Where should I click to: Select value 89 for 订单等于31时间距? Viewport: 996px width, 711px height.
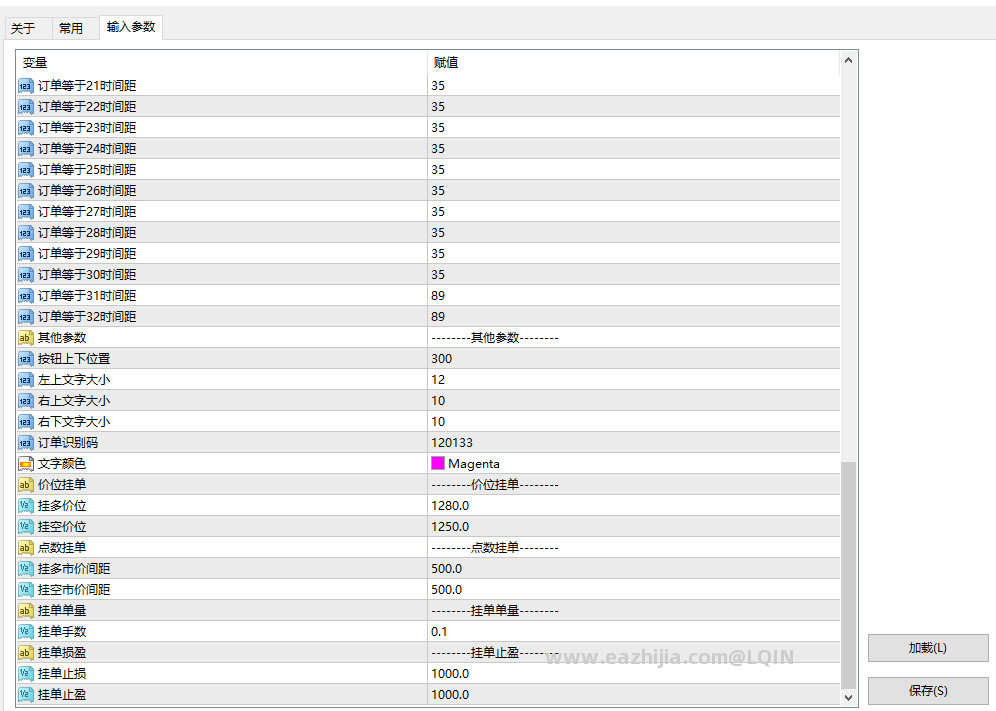(x=438, y=295)
